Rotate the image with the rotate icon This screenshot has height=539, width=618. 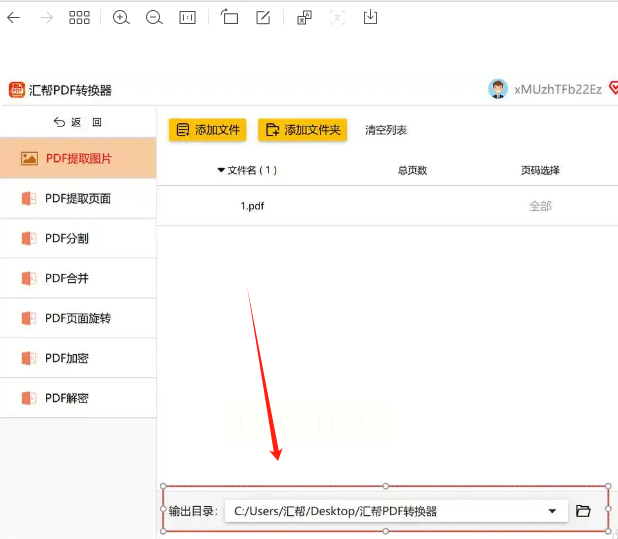click(229, 17)
